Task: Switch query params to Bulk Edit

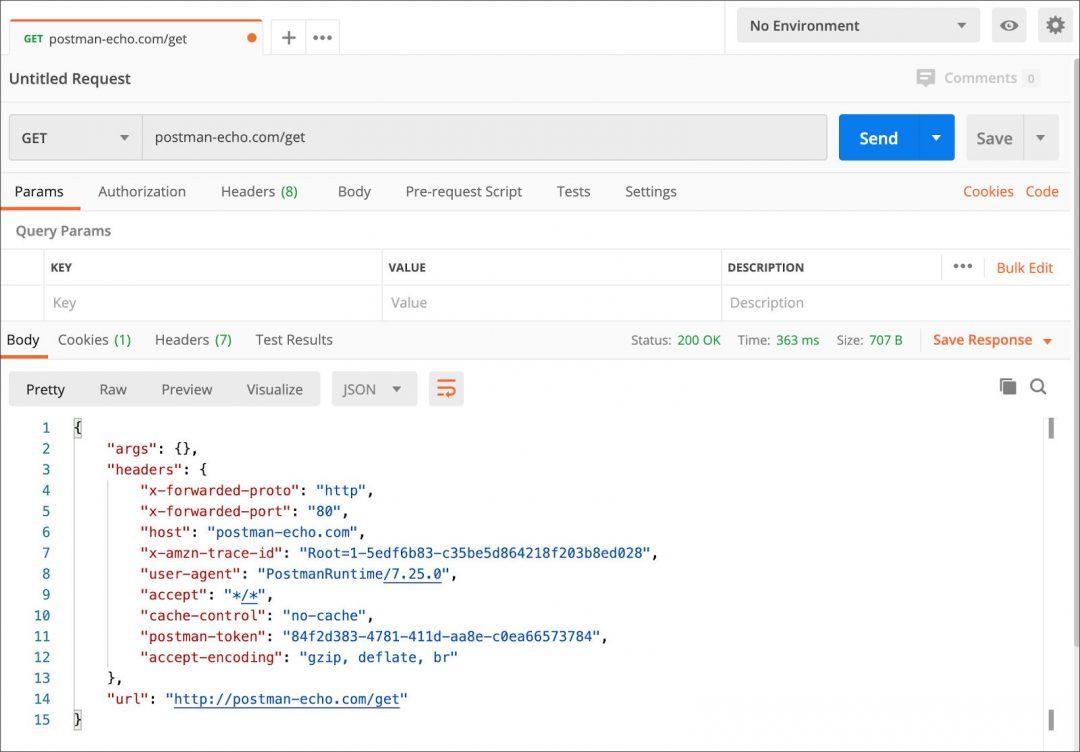Action: [x=1024, y=267]
